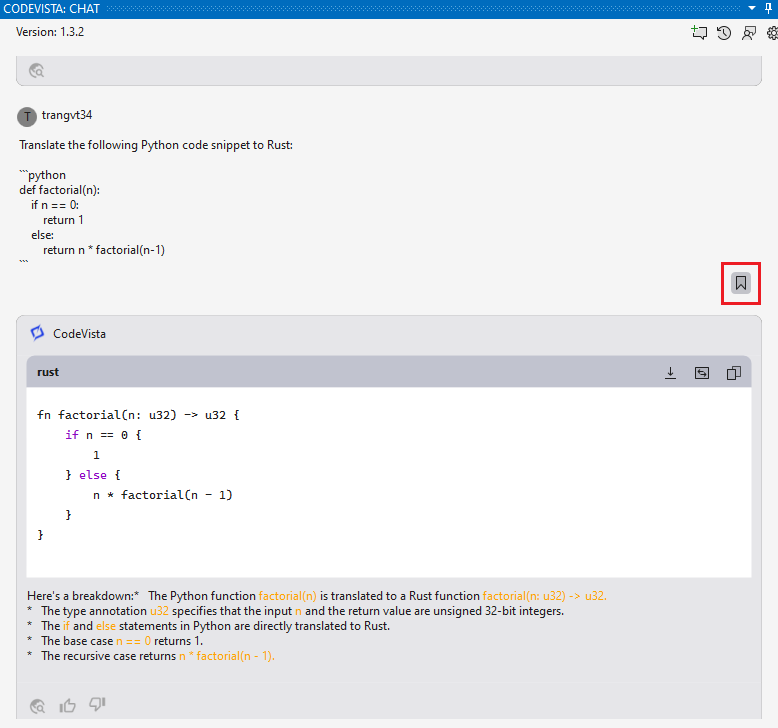
Task: Click the CodeVista logo icon
Action: pos(37,333)
